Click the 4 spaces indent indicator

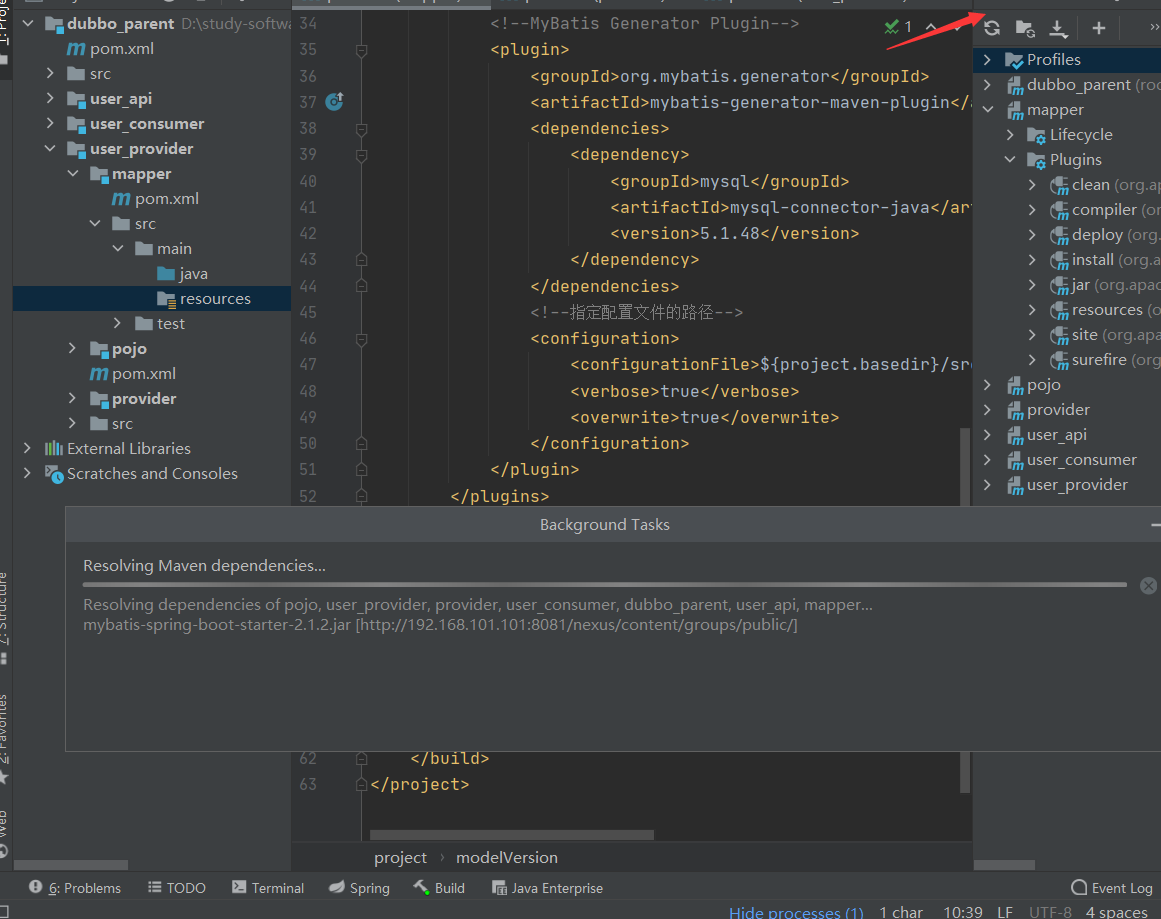coord(1117,912)
